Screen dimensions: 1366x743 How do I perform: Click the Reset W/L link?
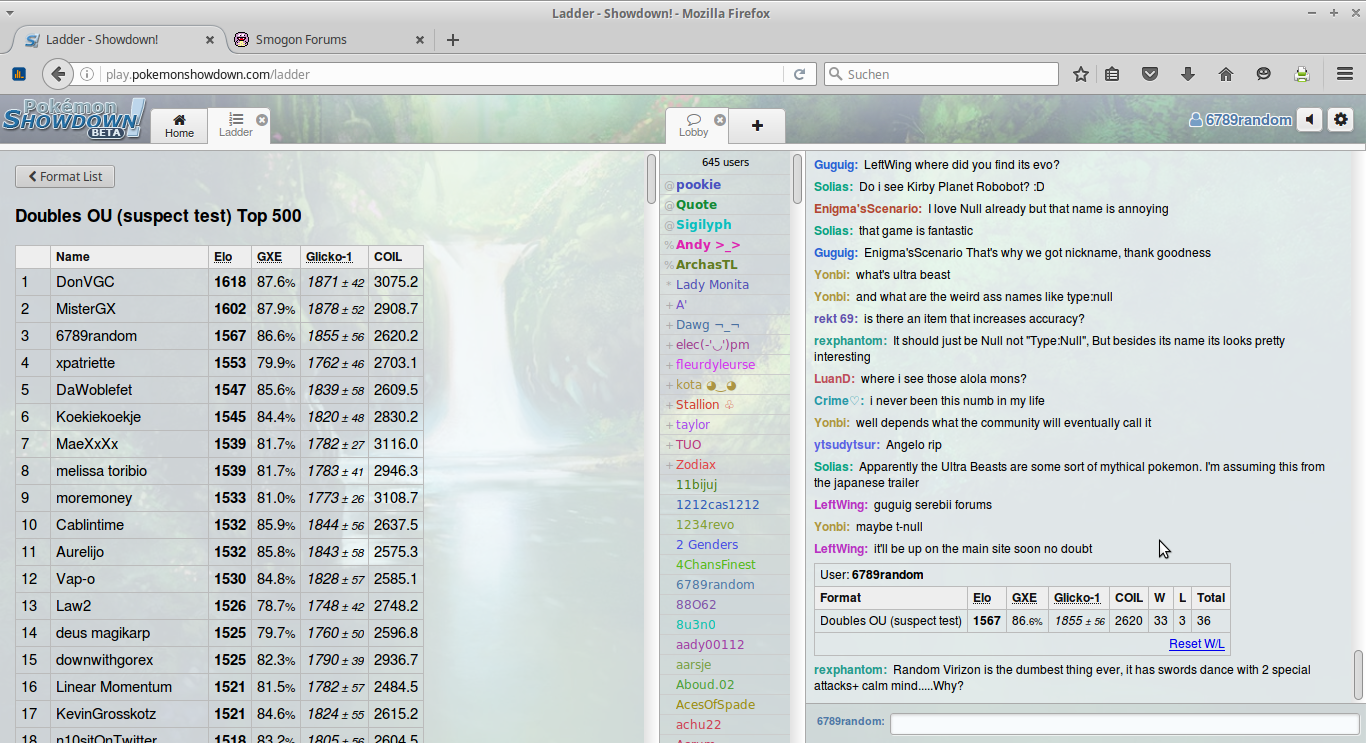[1196, 644]
